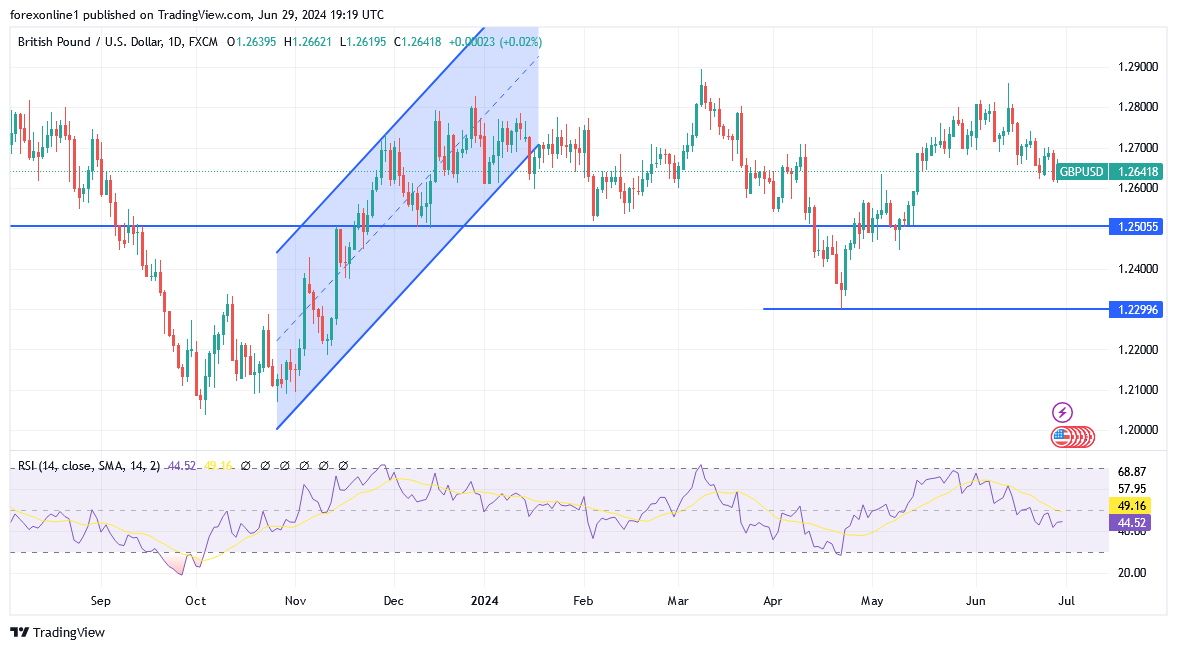Click the 20.00 RSI axis label
Screen dimensions: 1177x650
click(1132, 573)
